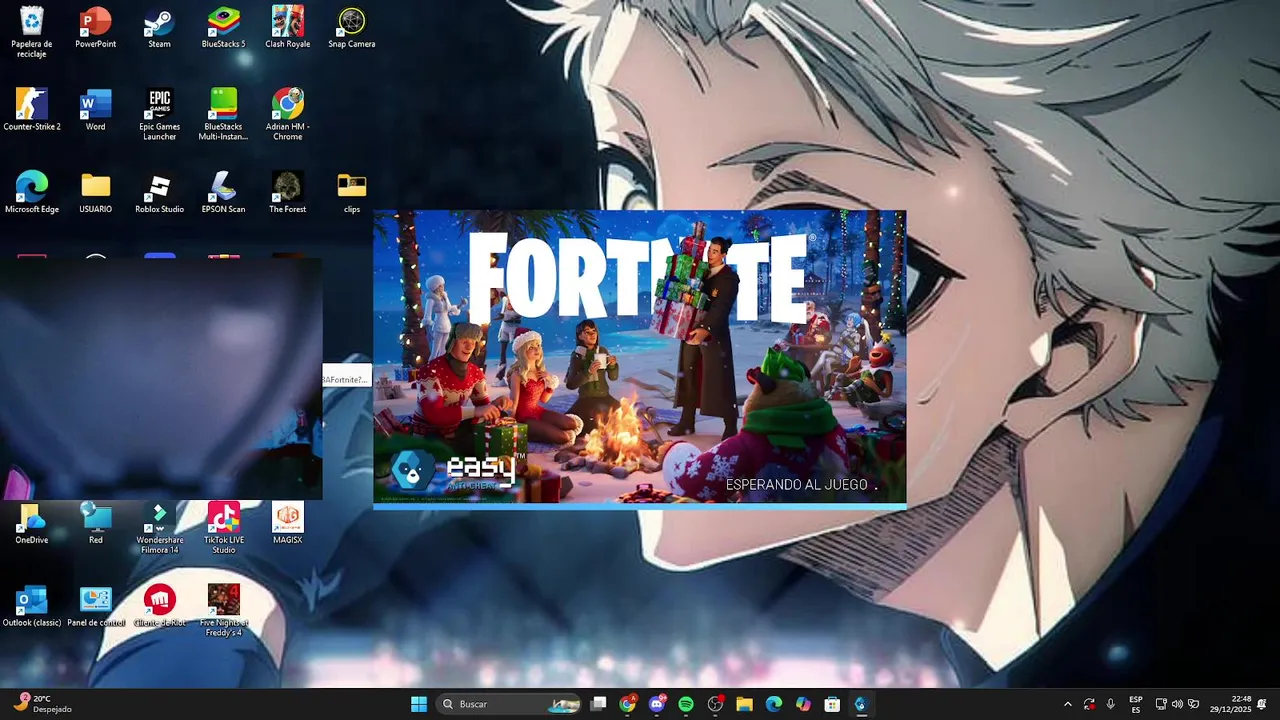Expand the hidden system tray icons chevron
Screen dimensions: 1280x720
click(x=1067, y=704)
